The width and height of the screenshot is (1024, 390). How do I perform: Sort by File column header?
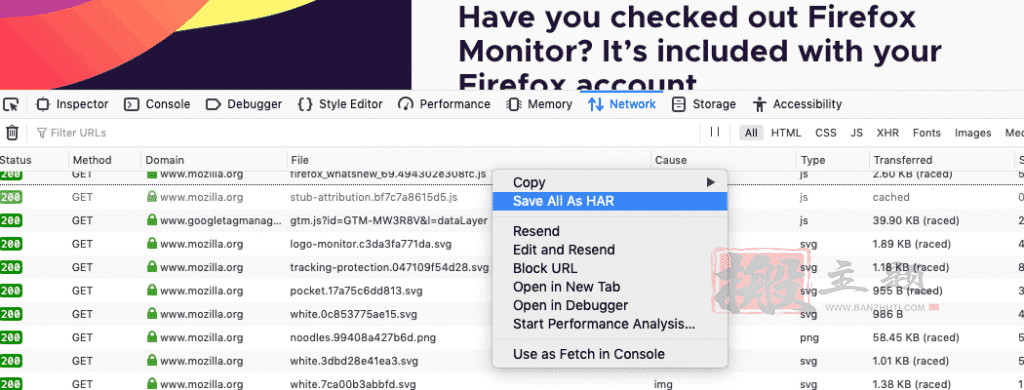point(469,160)
